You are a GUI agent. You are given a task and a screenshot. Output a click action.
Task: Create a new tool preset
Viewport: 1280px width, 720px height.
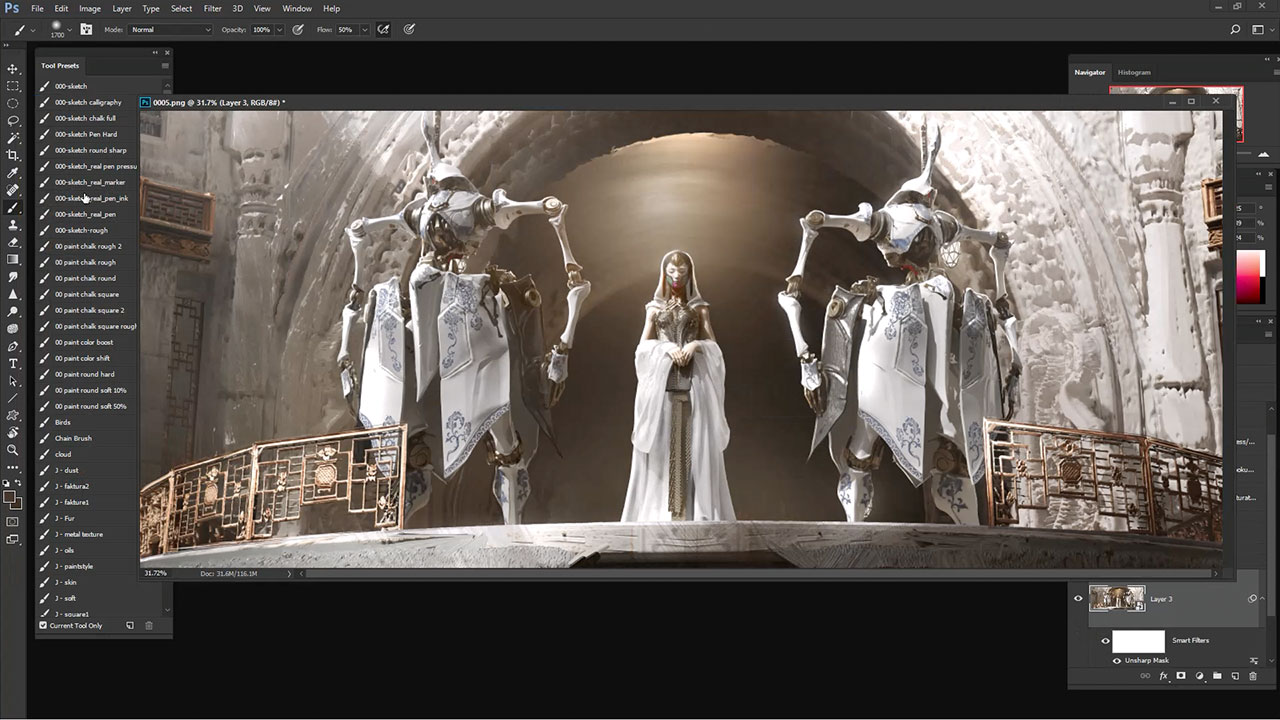pos(130,626)
